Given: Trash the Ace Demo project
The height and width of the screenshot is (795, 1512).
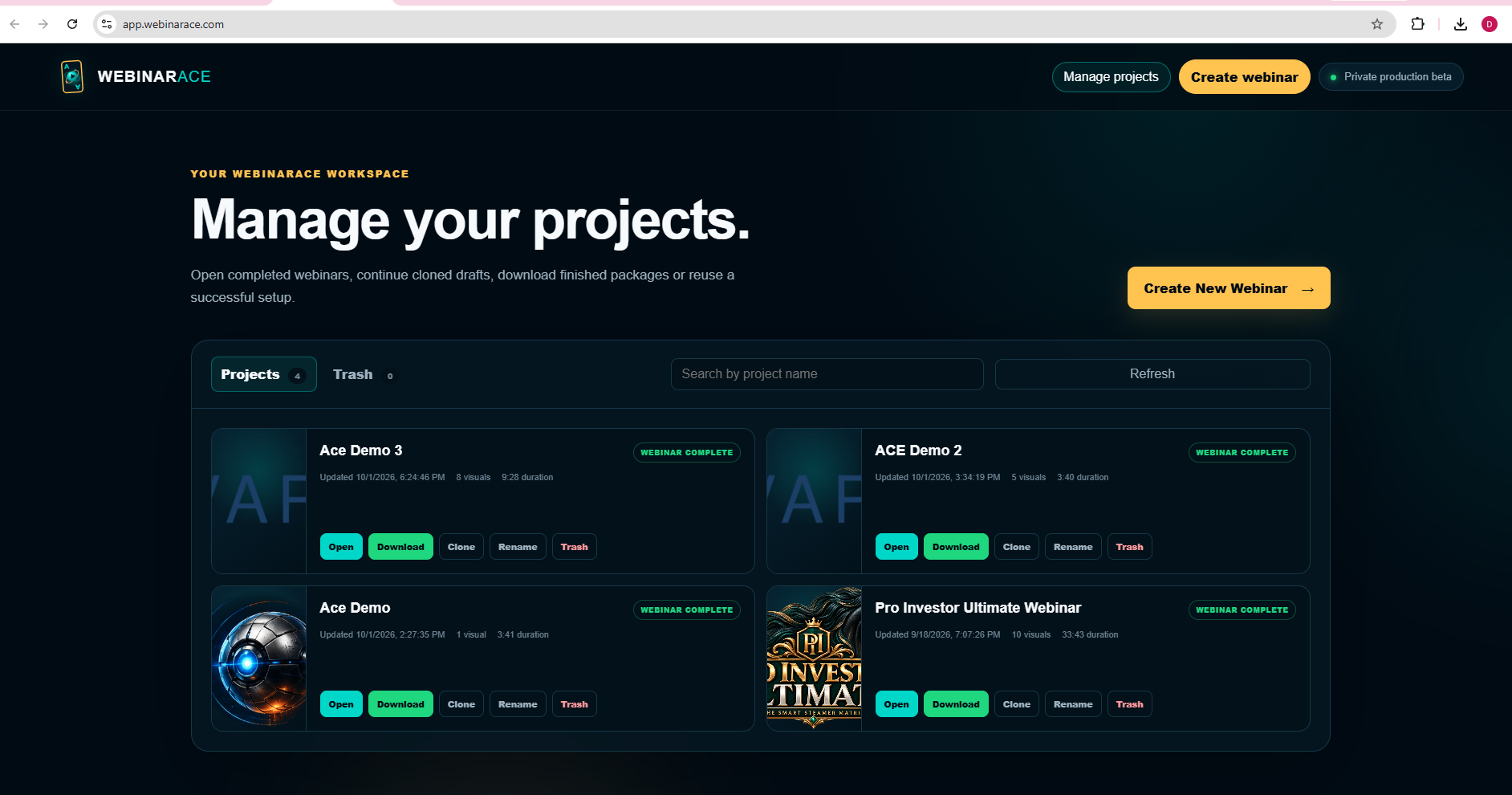Looking at the screenshot, I should pos(575,704).
